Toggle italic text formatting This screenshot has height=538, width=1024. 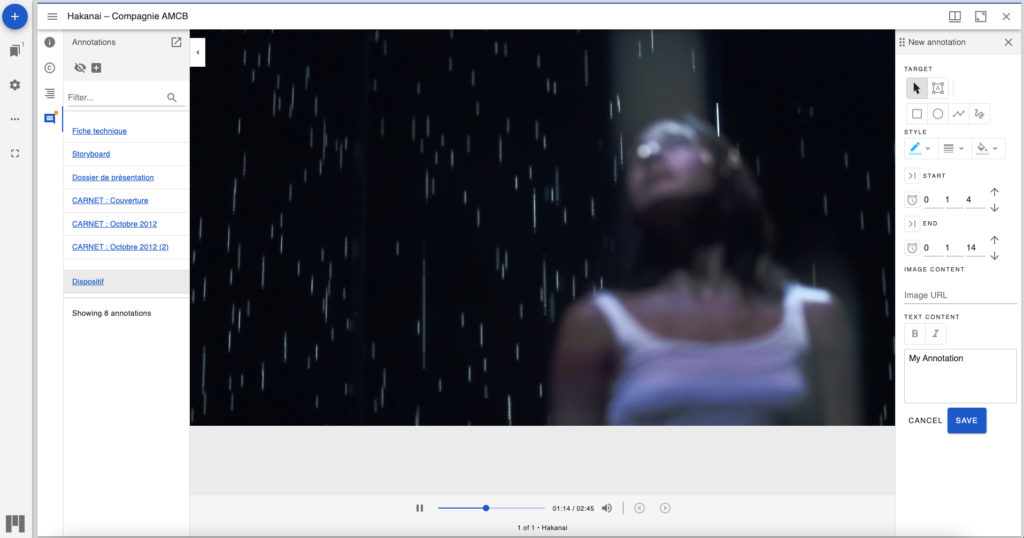point(936,334)
